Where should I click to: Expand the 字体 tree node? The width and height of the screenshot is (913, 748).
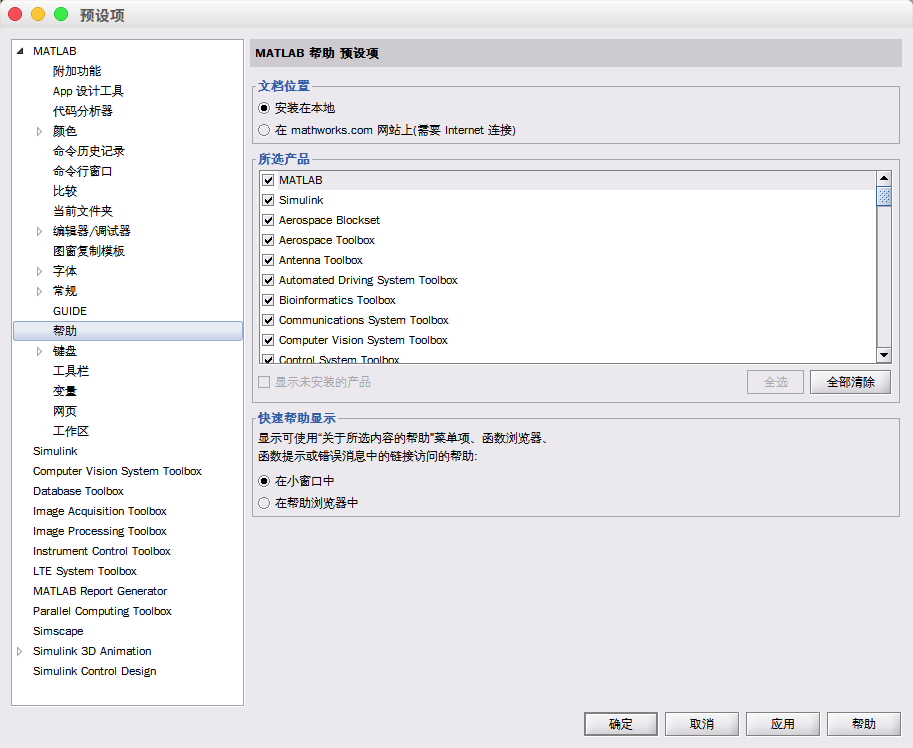[39, 271]
